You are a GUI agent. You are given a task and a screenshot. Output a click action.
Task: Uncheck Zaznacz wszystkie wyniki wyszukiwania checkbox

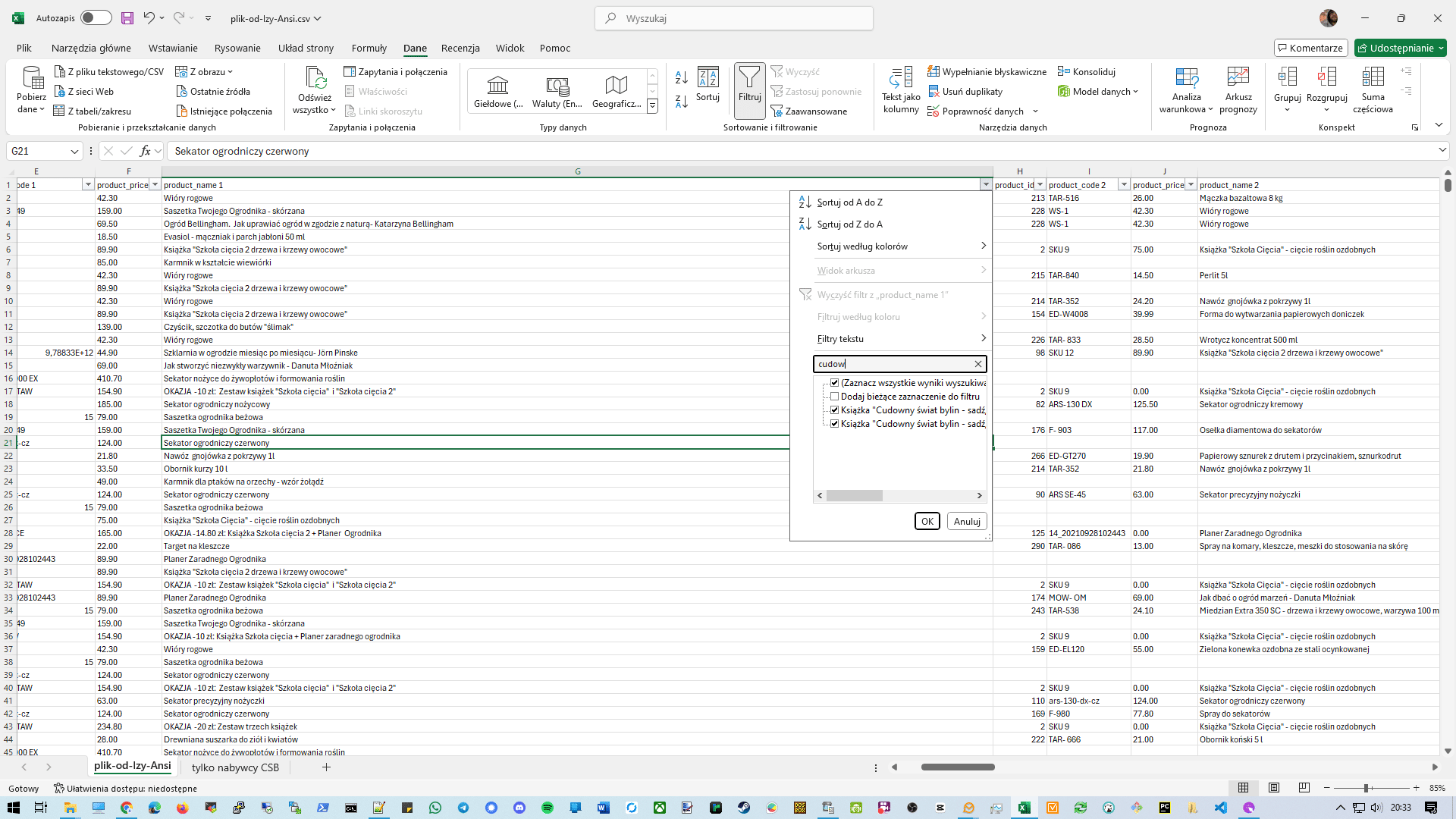[834, 383]
